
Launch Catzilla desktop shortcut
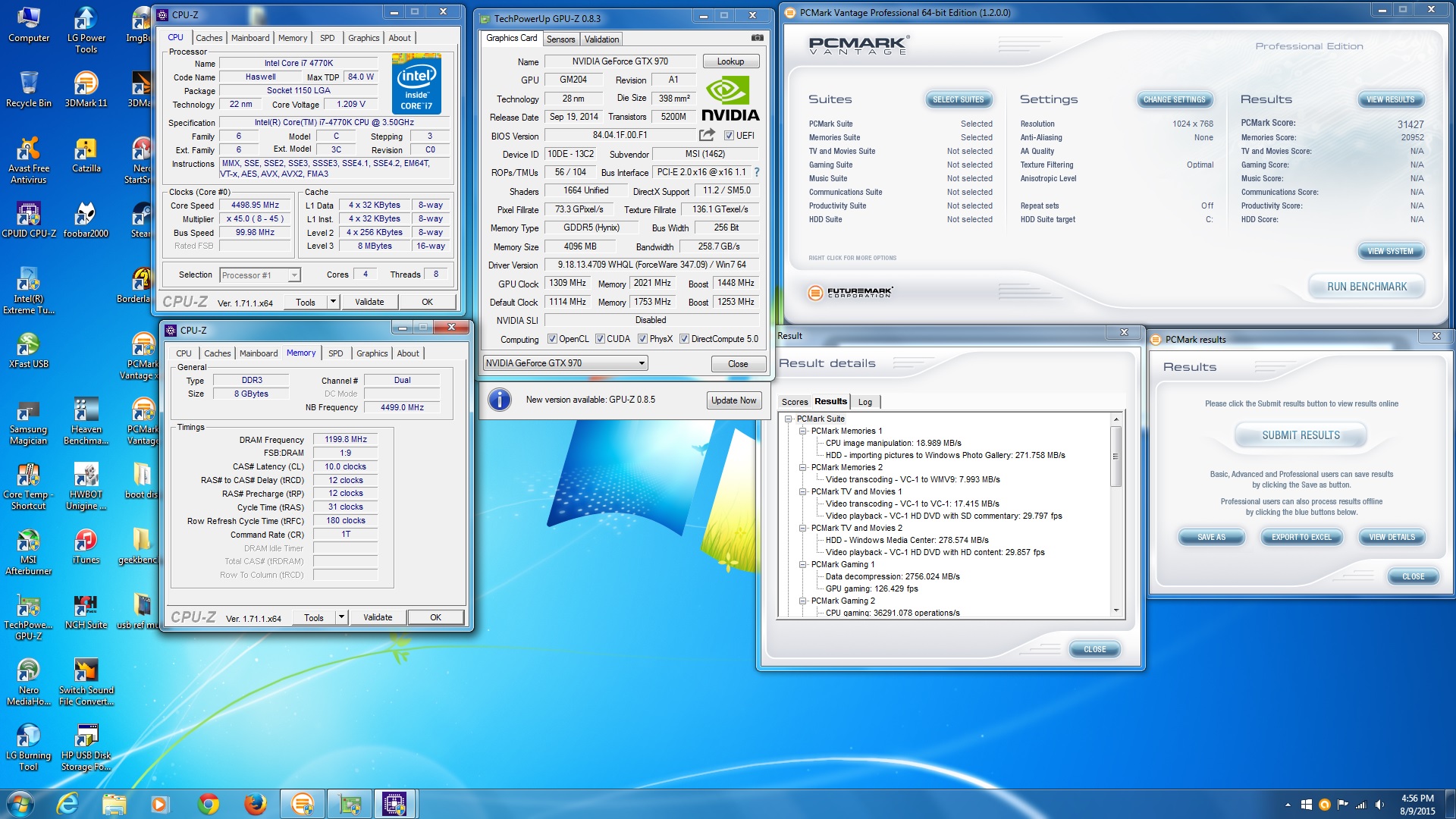pyautogui.click(x=86, y=155)
